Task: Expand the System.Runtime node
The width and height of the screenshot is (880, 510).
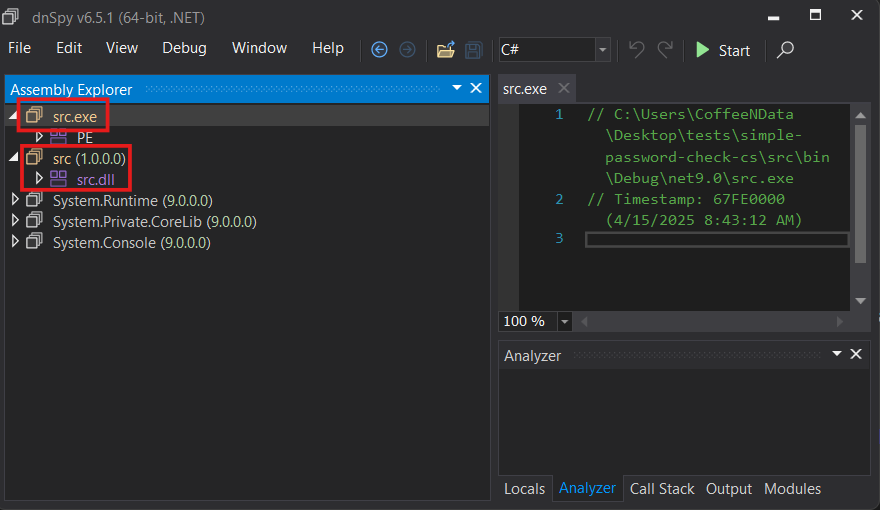Action: click(x=15, y=199)
